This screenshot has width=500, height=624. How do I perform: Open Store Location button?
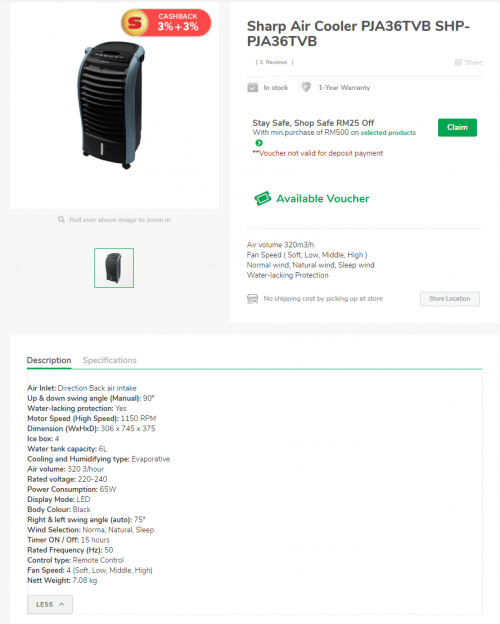(x=449, y=299)
